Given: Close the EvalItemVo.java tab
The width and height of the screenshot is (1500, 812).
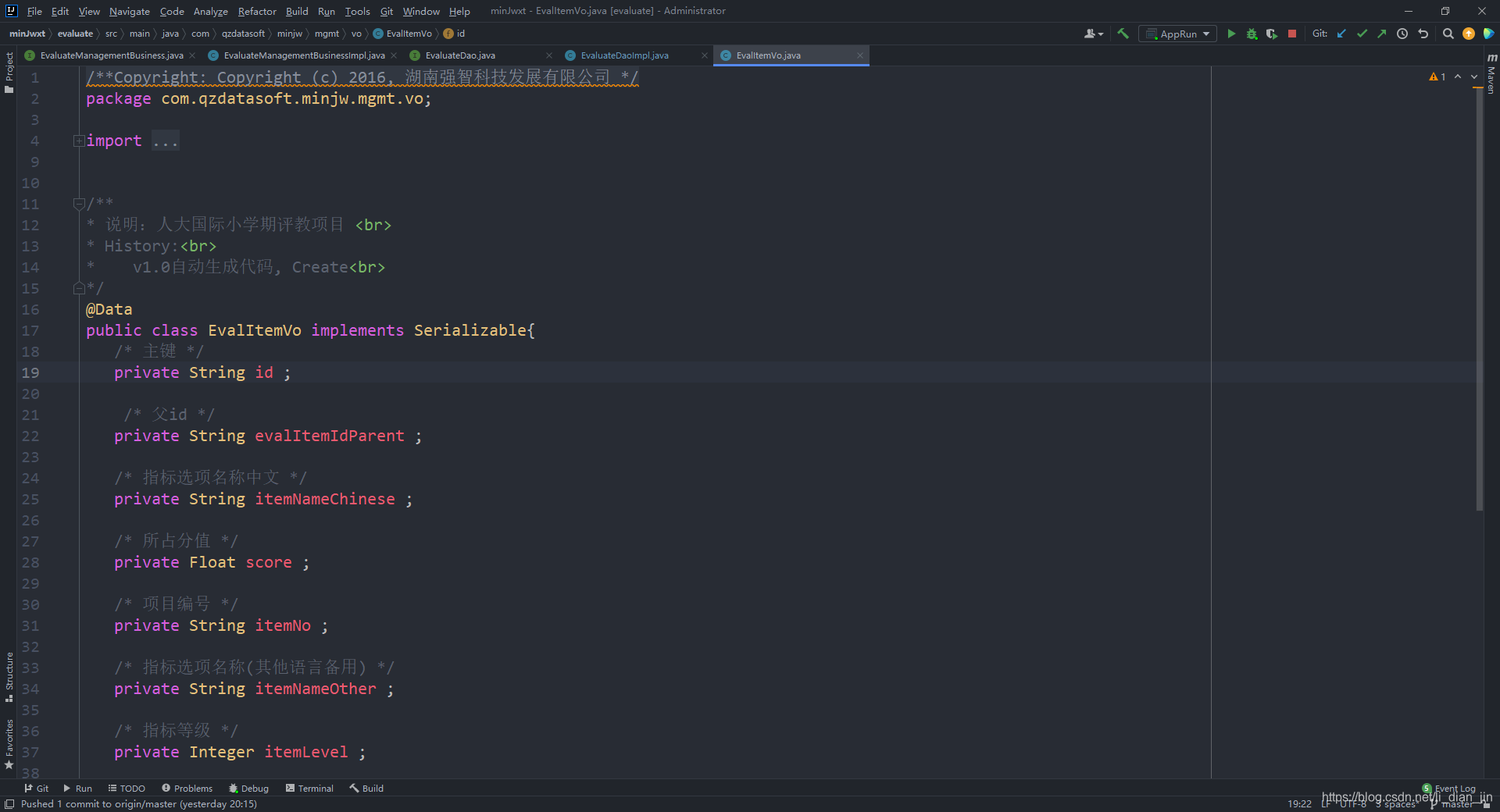Looking at the screenshot, I should [x=860, y=55].
